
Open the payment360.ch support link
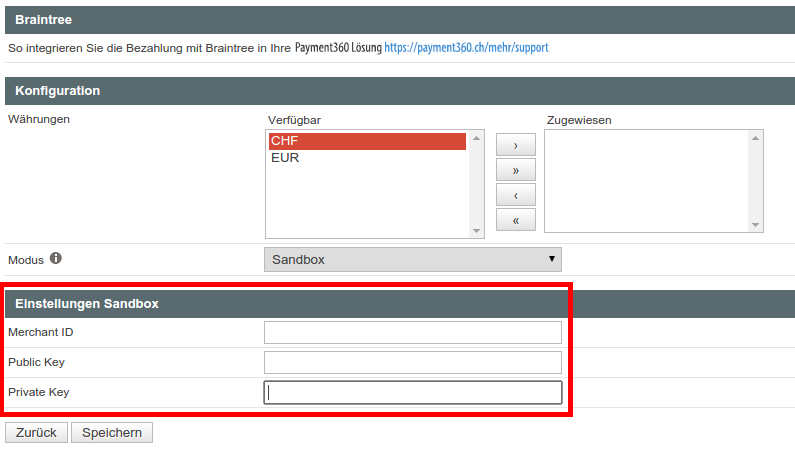(466, 47)
